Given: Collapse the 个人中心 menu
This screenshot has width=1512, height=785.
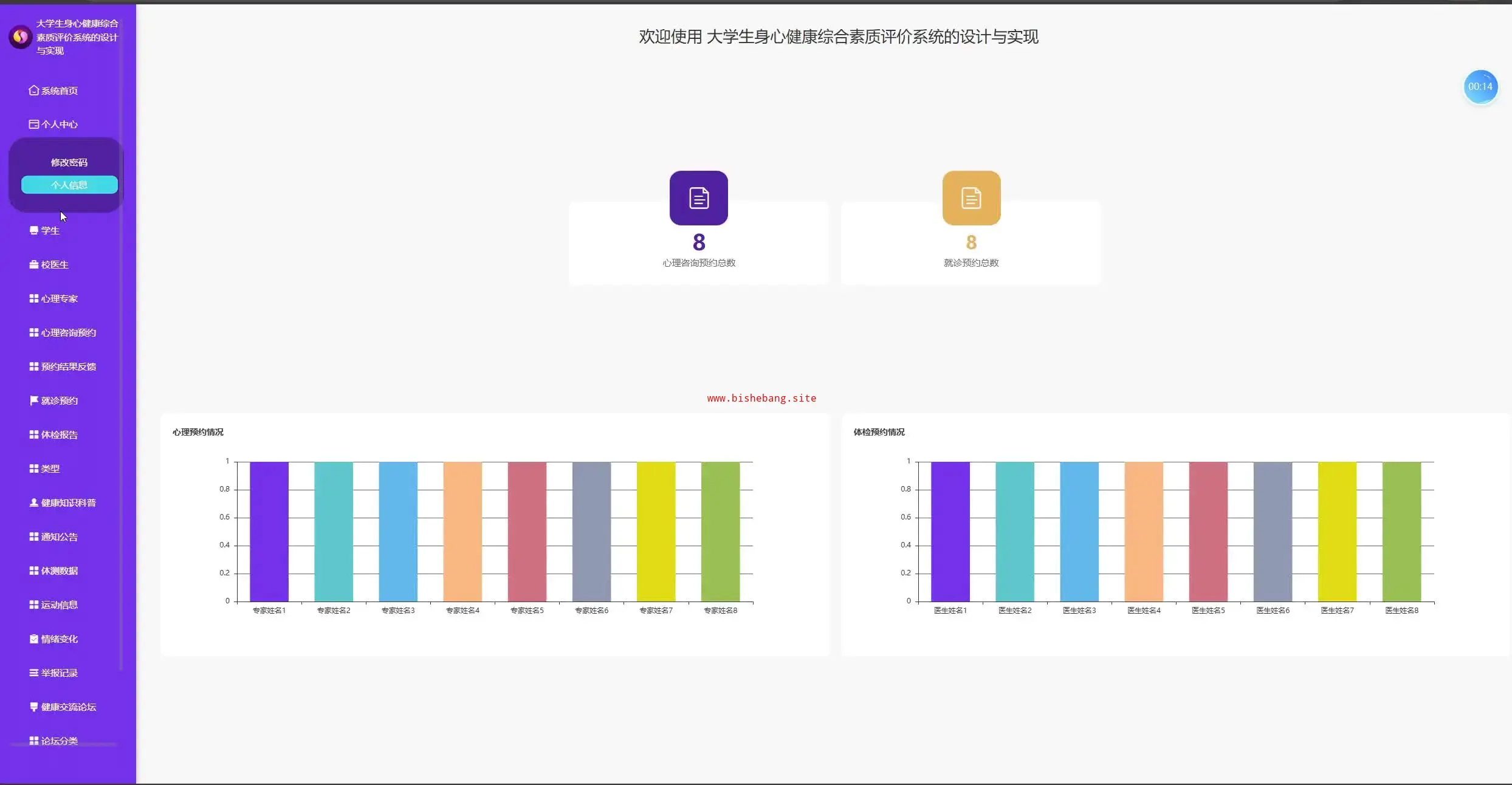Looking at the screenshot, I should click(x=59, y=125).
